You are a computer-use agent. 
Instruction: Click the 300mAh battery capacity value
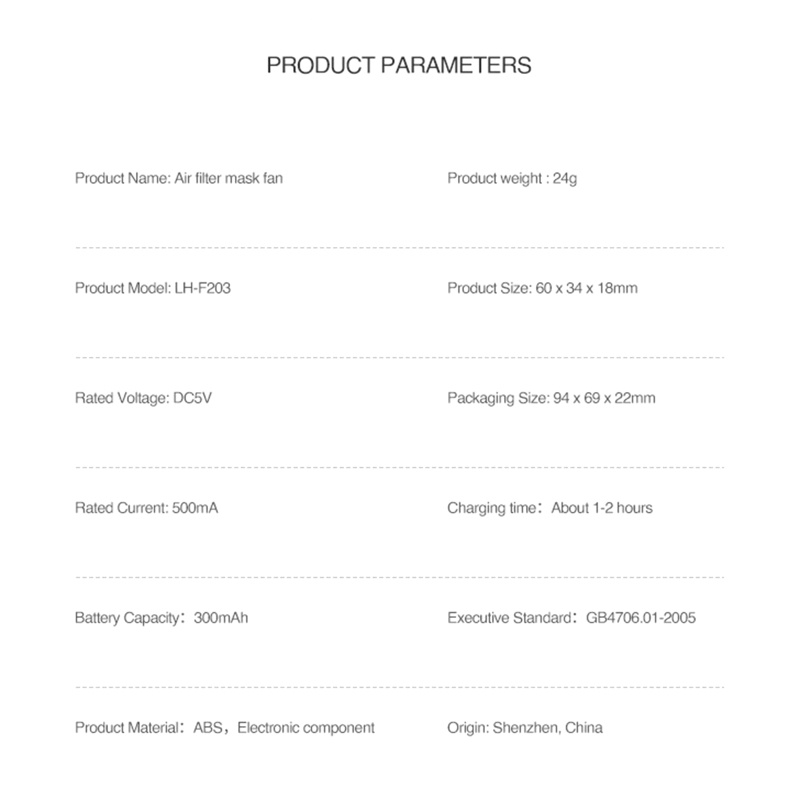coord(221,618)
